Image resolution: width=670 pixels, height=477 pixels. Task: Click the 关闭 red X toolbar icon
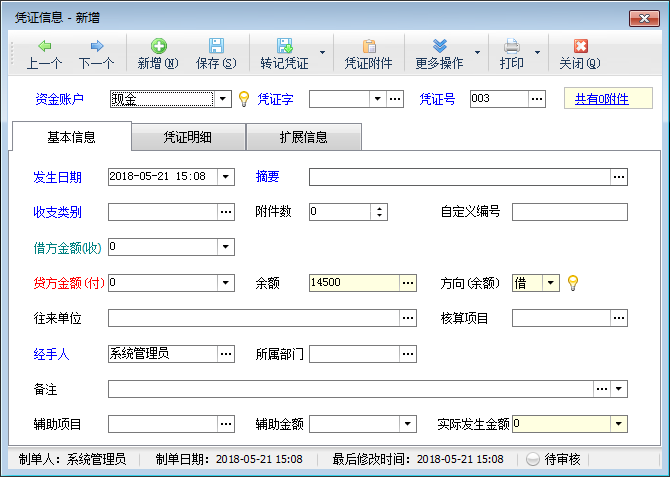pos(580,46)
